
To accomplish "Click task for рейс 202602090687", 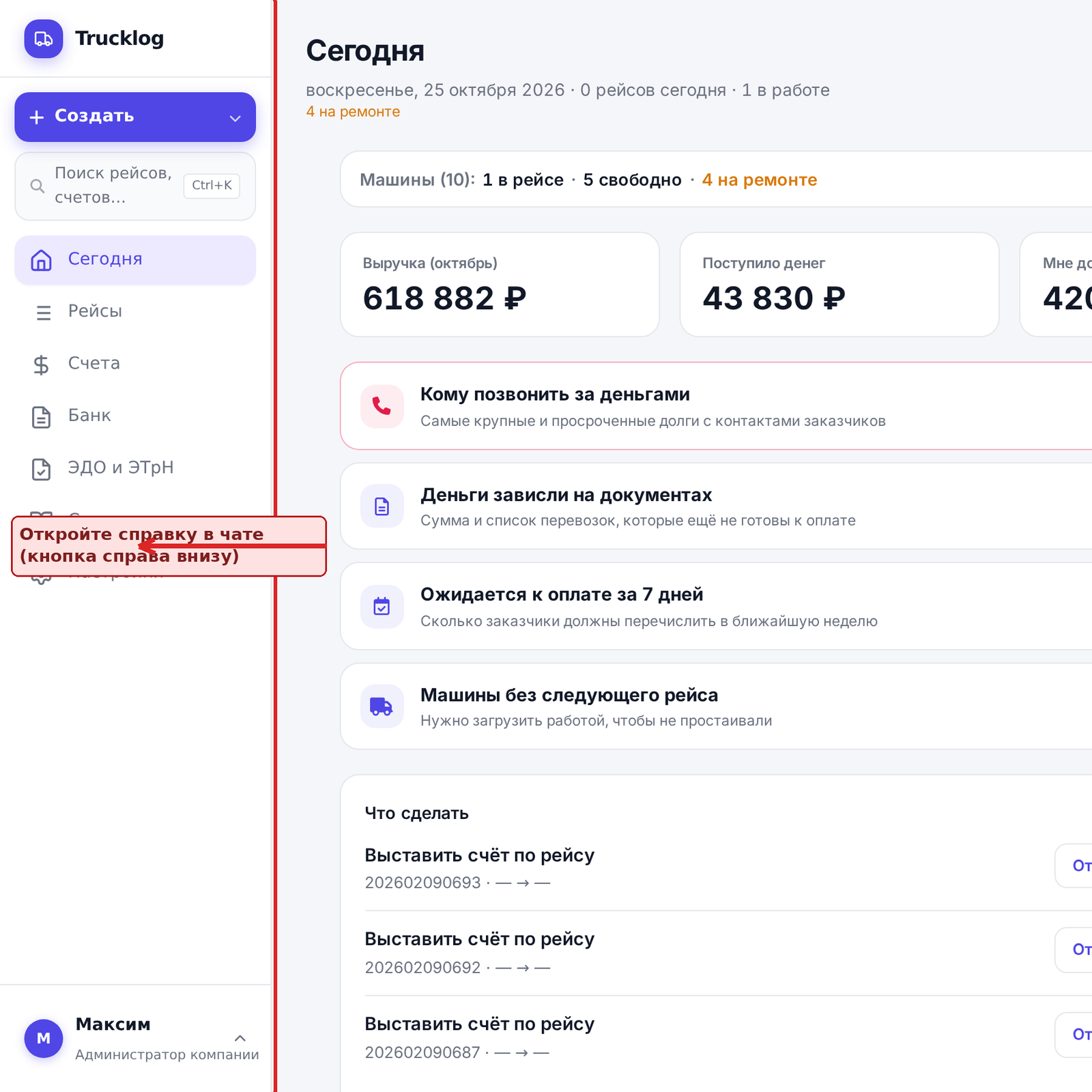I will [728, 1037].
